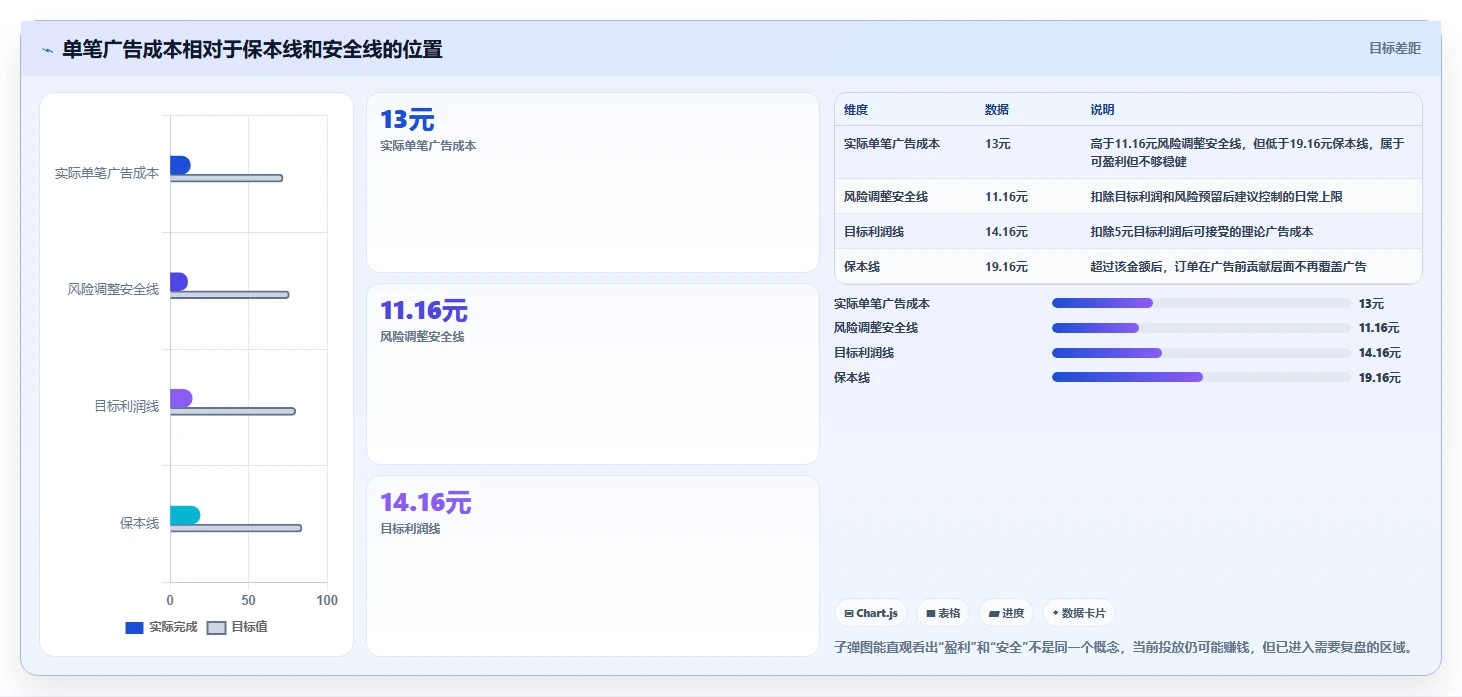Click the 14.16元 data card
Image resolution: width=1462 pixels, height=697 pixels.
point(593,566)
